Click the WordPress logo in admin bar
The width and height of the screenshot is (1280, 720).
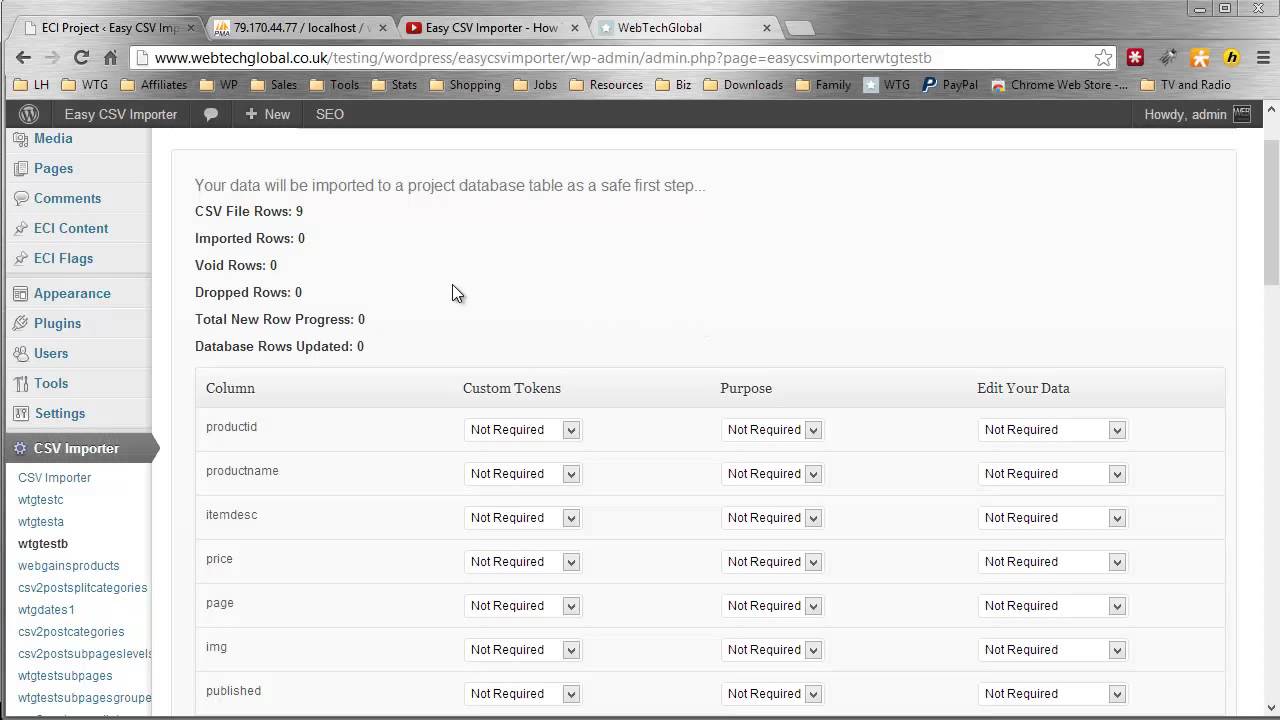(28, 114)
